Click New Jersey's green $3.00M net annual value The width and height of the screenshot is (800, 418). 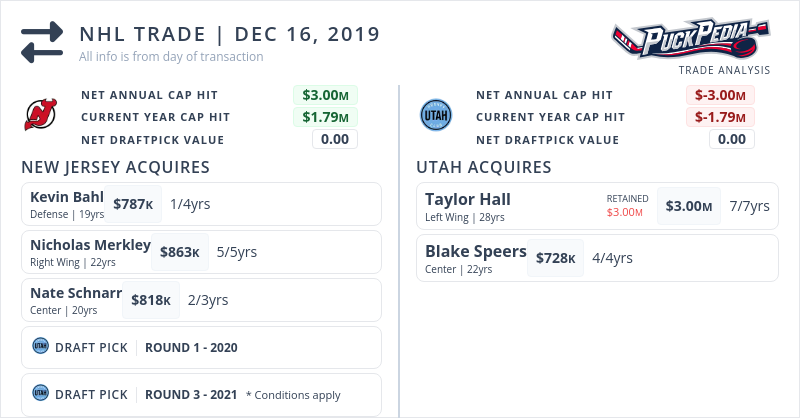(x=325, y=96)
